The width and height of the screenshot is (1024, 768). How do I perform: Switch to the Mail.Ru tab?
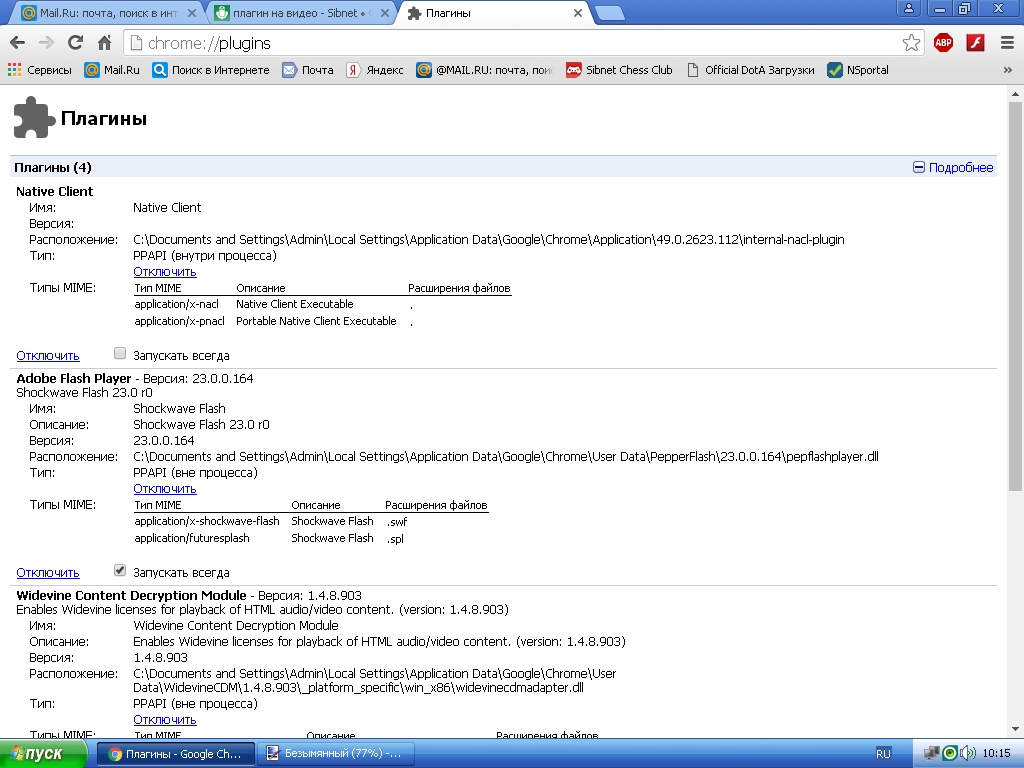point(108,13)
